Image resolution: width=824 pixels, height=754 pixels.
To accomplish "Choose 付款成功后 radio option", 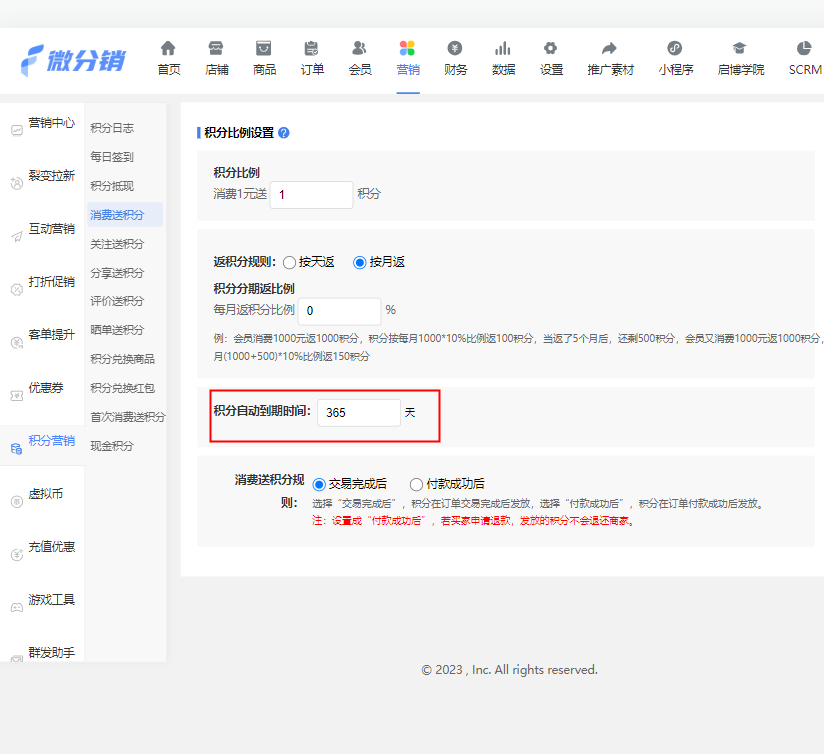I will tap(416, 484).
